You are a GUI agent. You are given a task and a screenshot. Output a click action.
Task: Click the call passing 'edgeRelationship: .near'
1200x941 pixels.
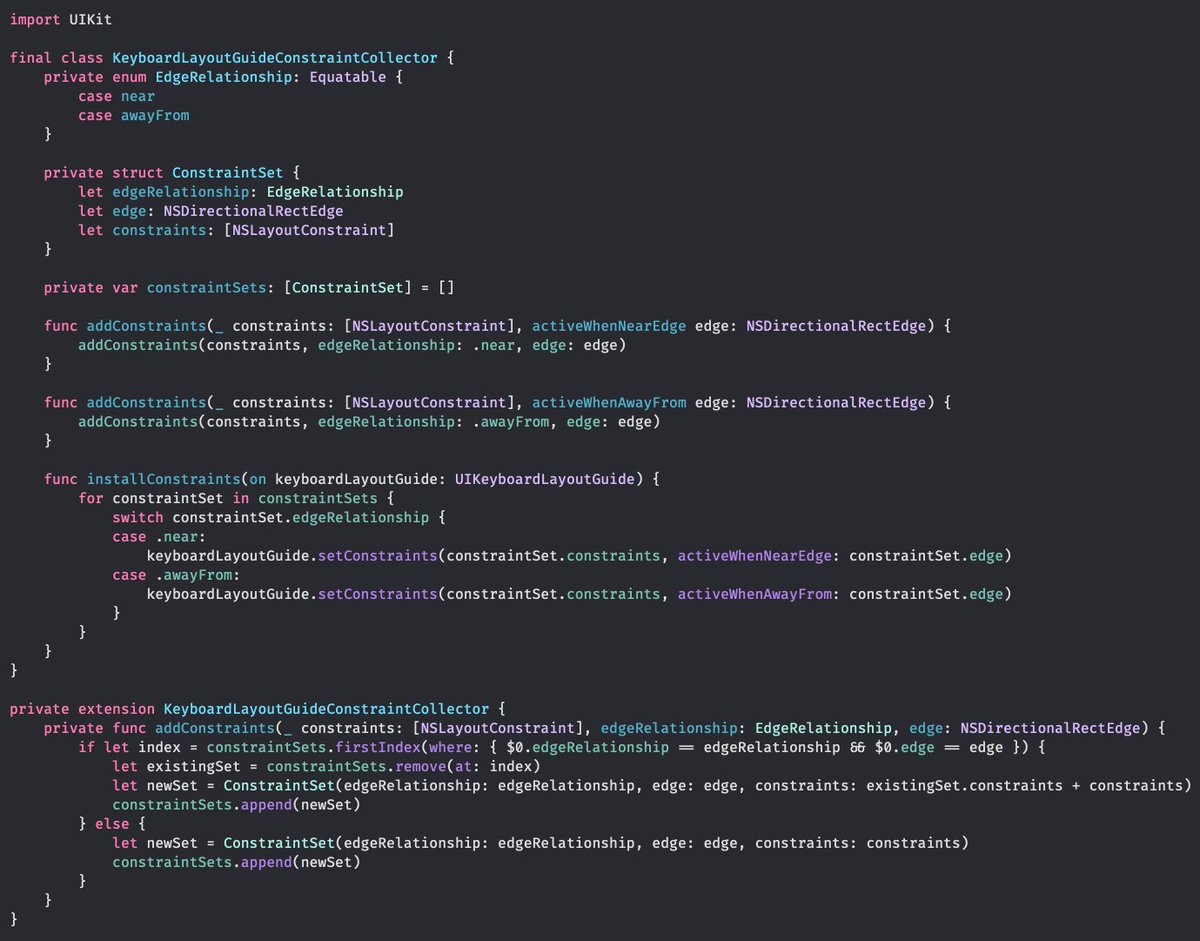tap(352, 345)
